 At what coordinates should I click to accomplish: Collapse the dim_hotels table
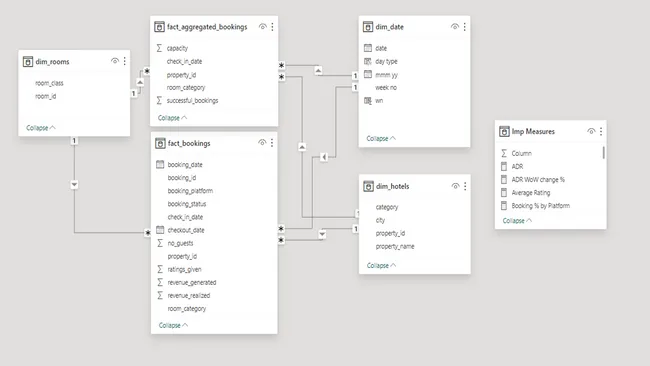click(381, 265)
